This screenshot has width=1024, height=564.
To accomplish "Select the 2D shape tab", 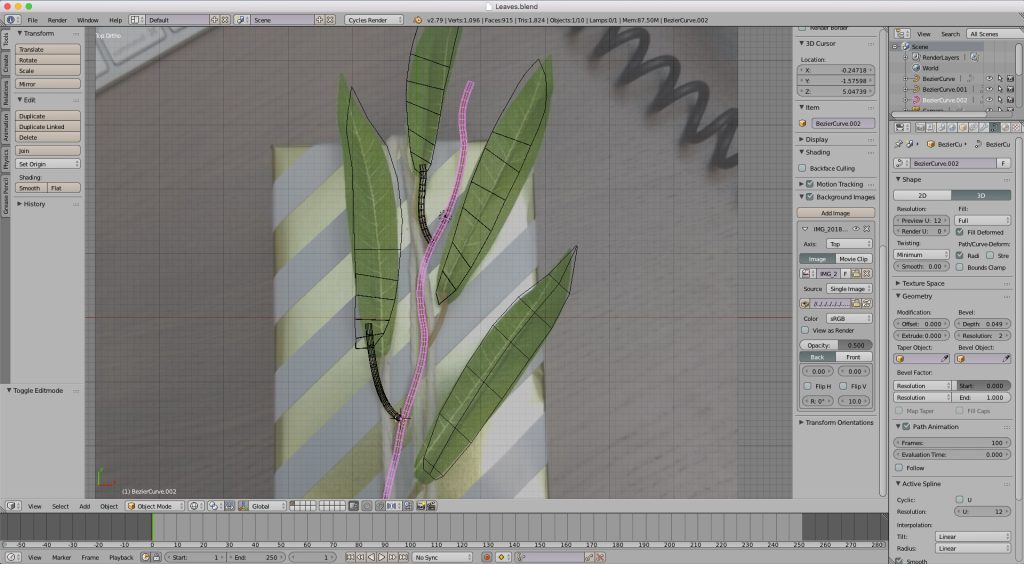I will click(x=922, y=195).
